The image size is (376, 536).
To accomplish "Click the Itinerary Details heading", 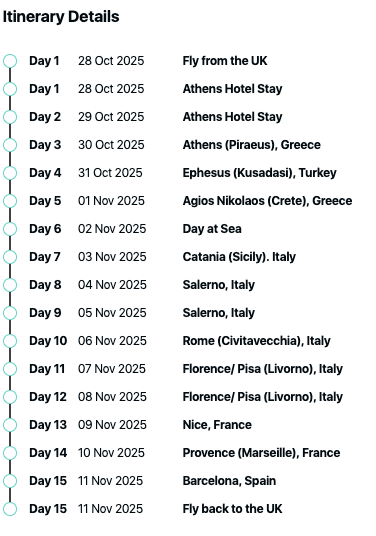I will (61, 17).
